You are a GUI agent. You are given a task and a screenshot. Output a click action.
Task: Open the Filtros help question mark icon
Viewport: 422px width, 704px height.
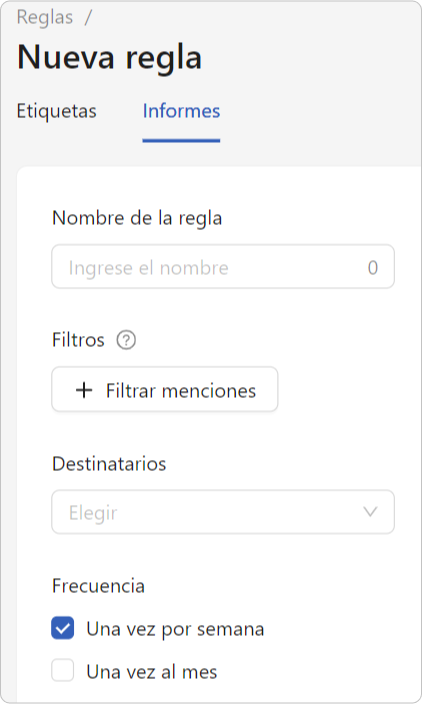[126, 340]
